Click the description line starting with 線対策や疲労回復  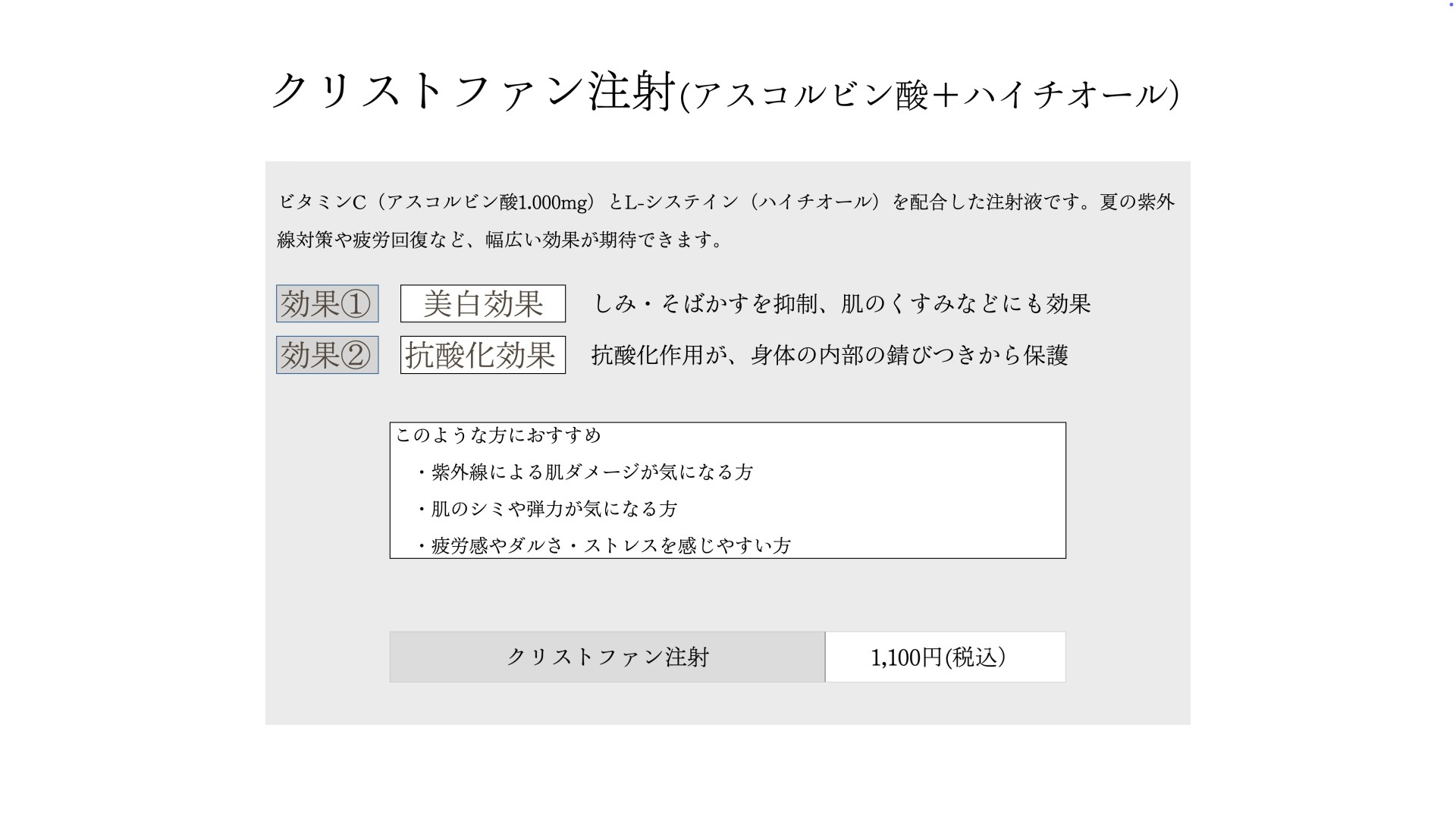[x=499, y=240]
